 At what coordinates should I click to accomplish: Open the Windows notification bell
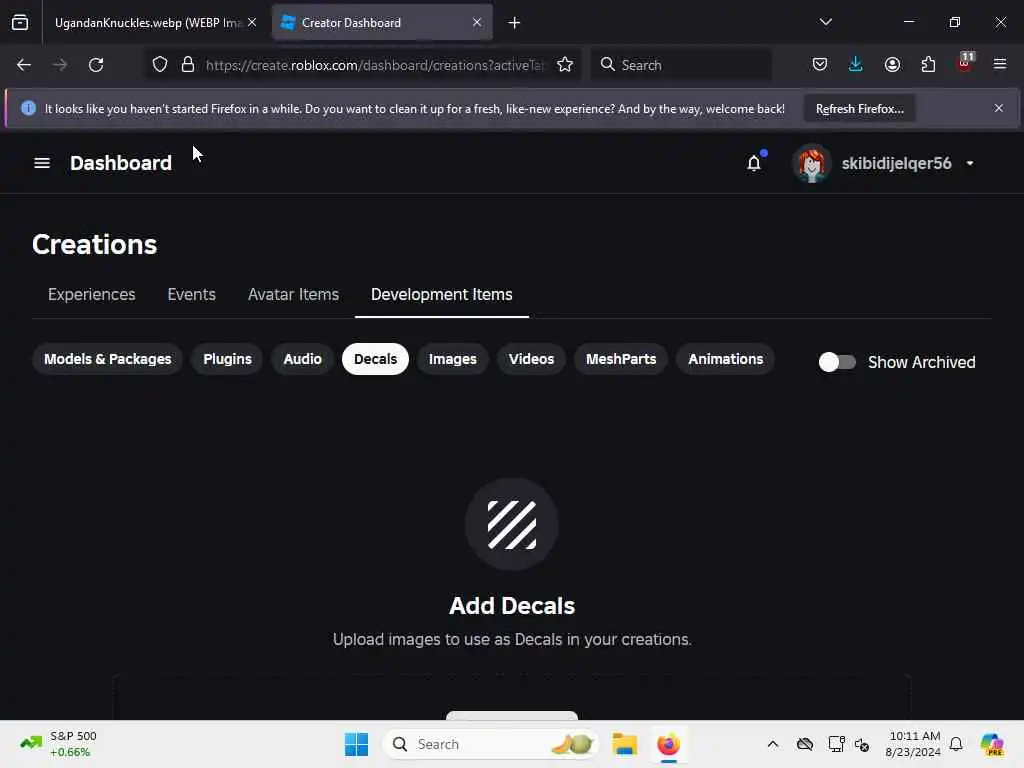pyautogui.click(x=956, y=744)
